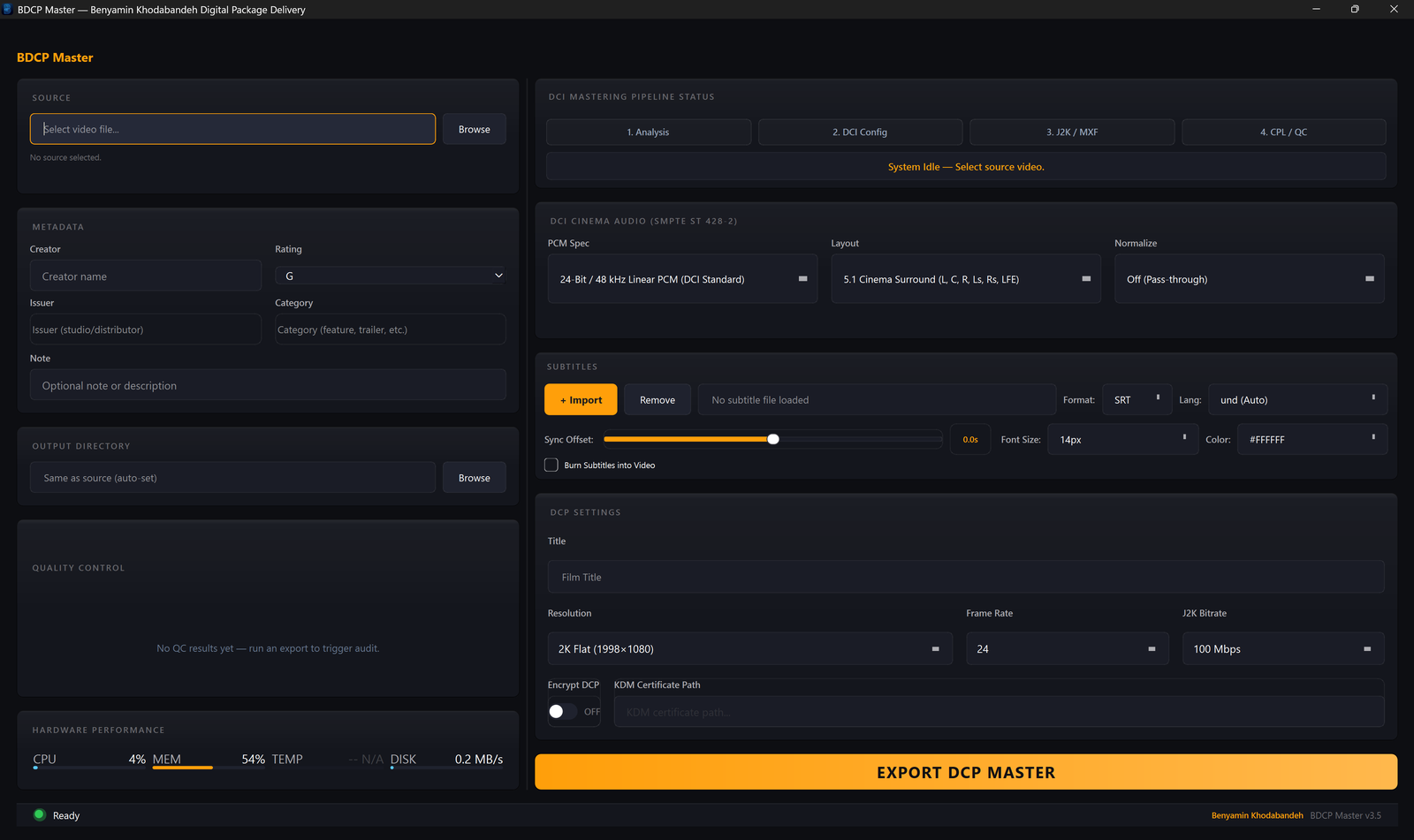Toggle the Encrypt DCP switch

(563, 711)
